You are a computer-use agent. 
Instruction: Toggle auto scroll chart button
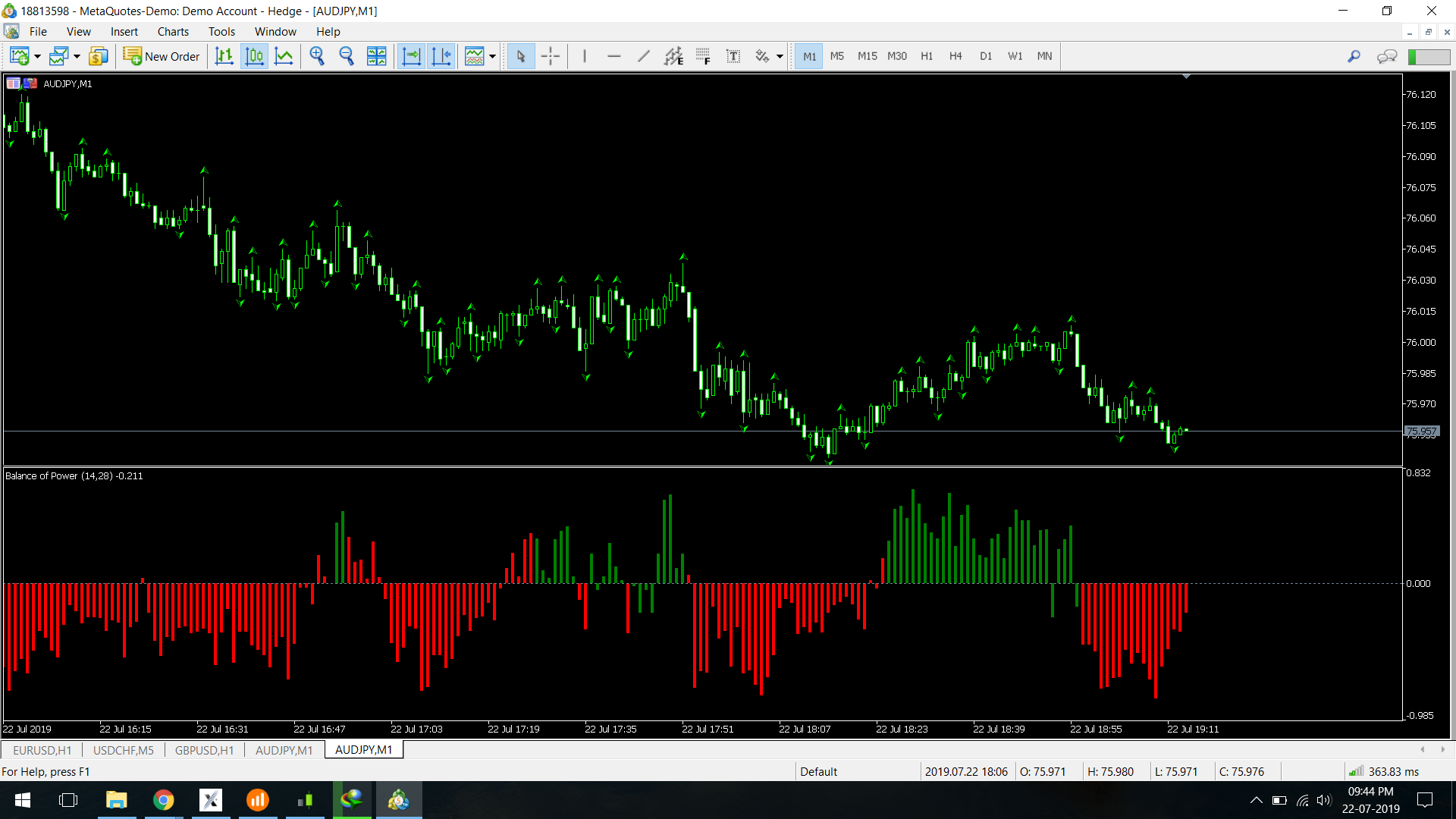click(410, 56)
